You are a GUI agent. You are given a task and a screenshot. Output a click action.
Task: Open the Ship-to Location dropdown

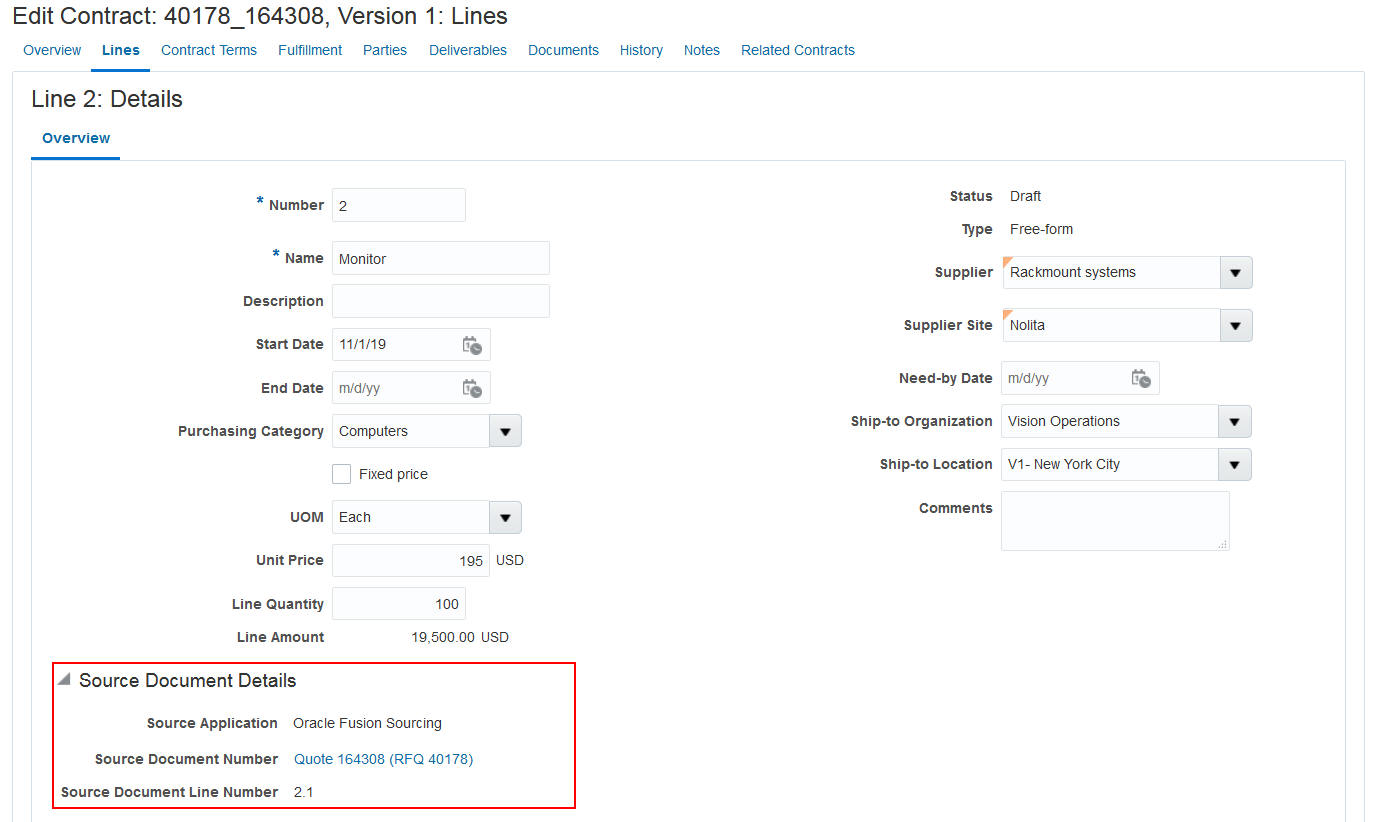point(1236,464)
